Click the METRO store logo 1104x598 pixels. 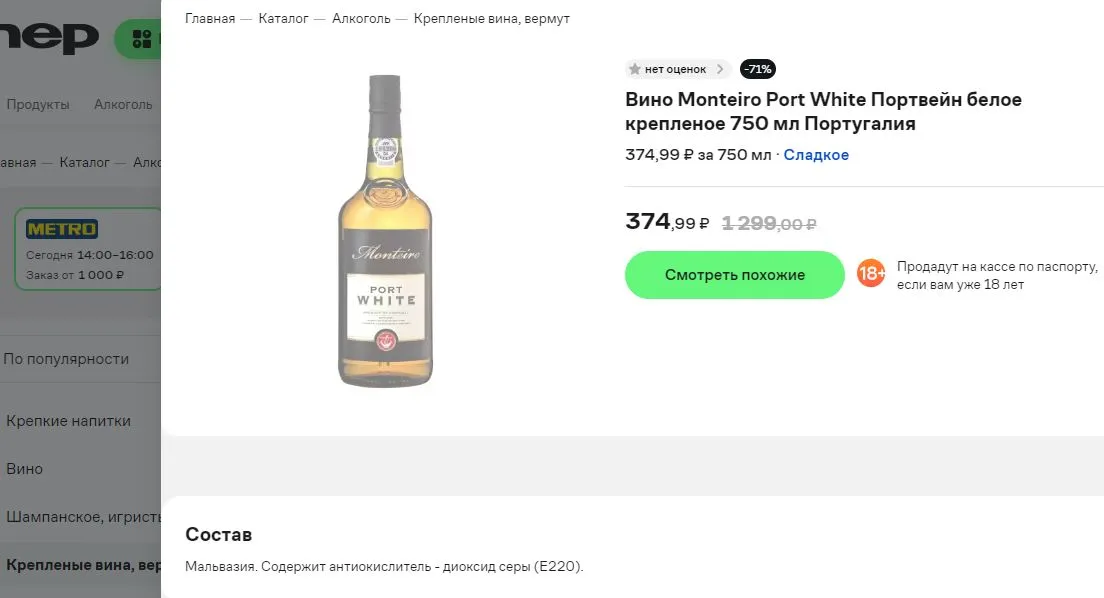pos(62,229)
